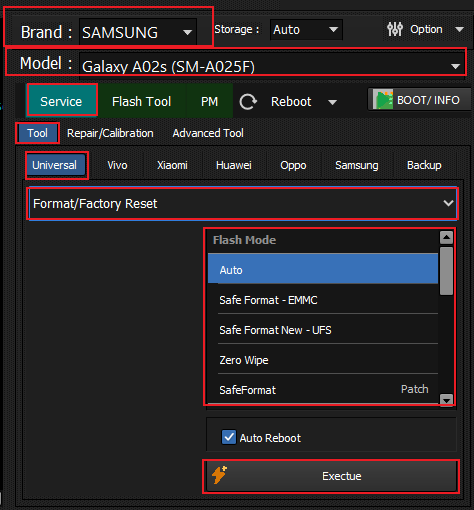This screenshot has height=510, width=474.
Task: Click the Reboot circular arrow icon
Action: 248,102
